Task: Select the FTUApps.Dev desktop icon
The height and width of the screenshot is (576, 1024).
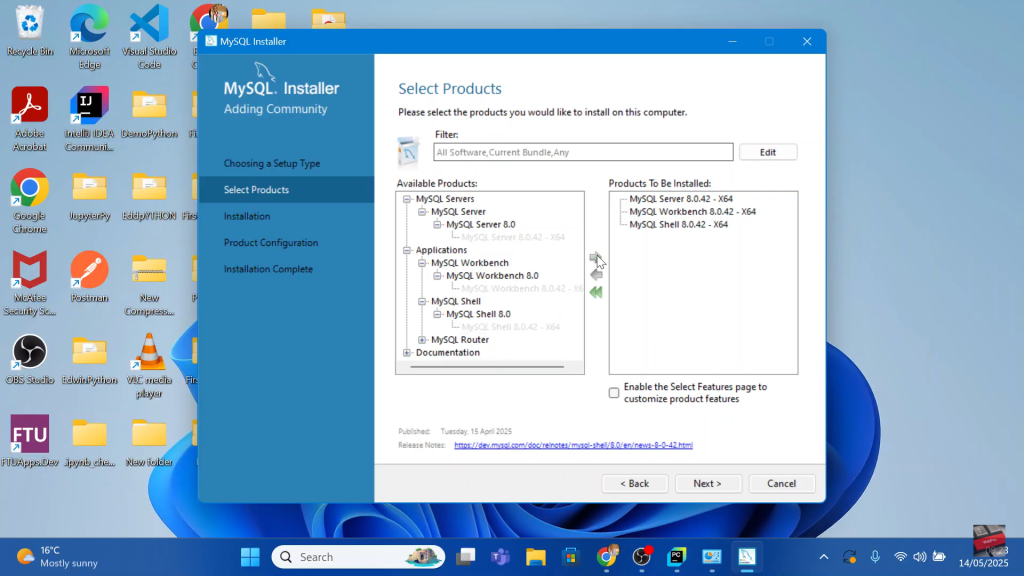Action: click(29, 442)
